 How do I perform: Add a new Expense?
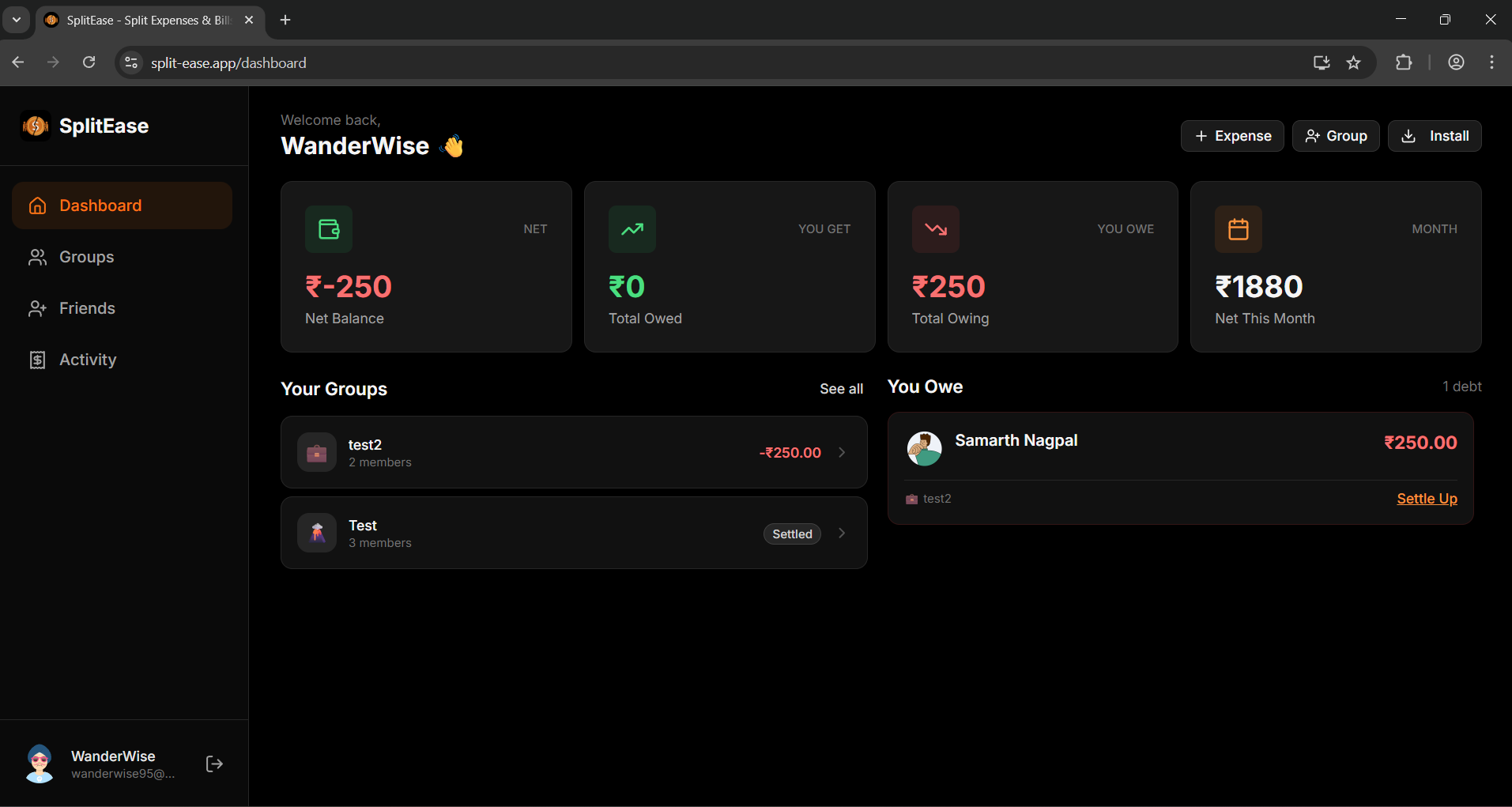point(1232,136)
